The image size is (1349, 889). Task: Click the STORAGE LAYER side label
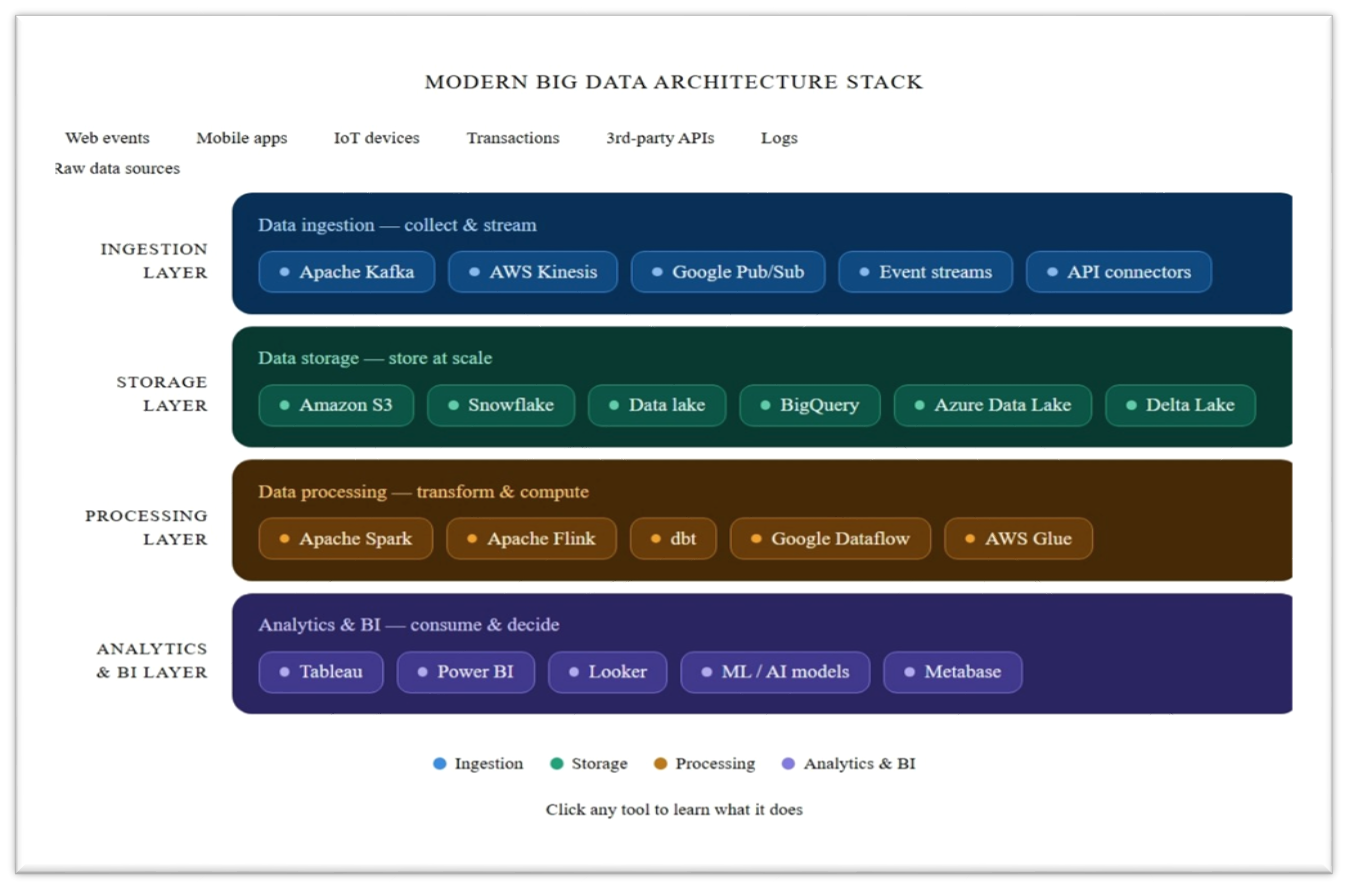tap(162, 394)
